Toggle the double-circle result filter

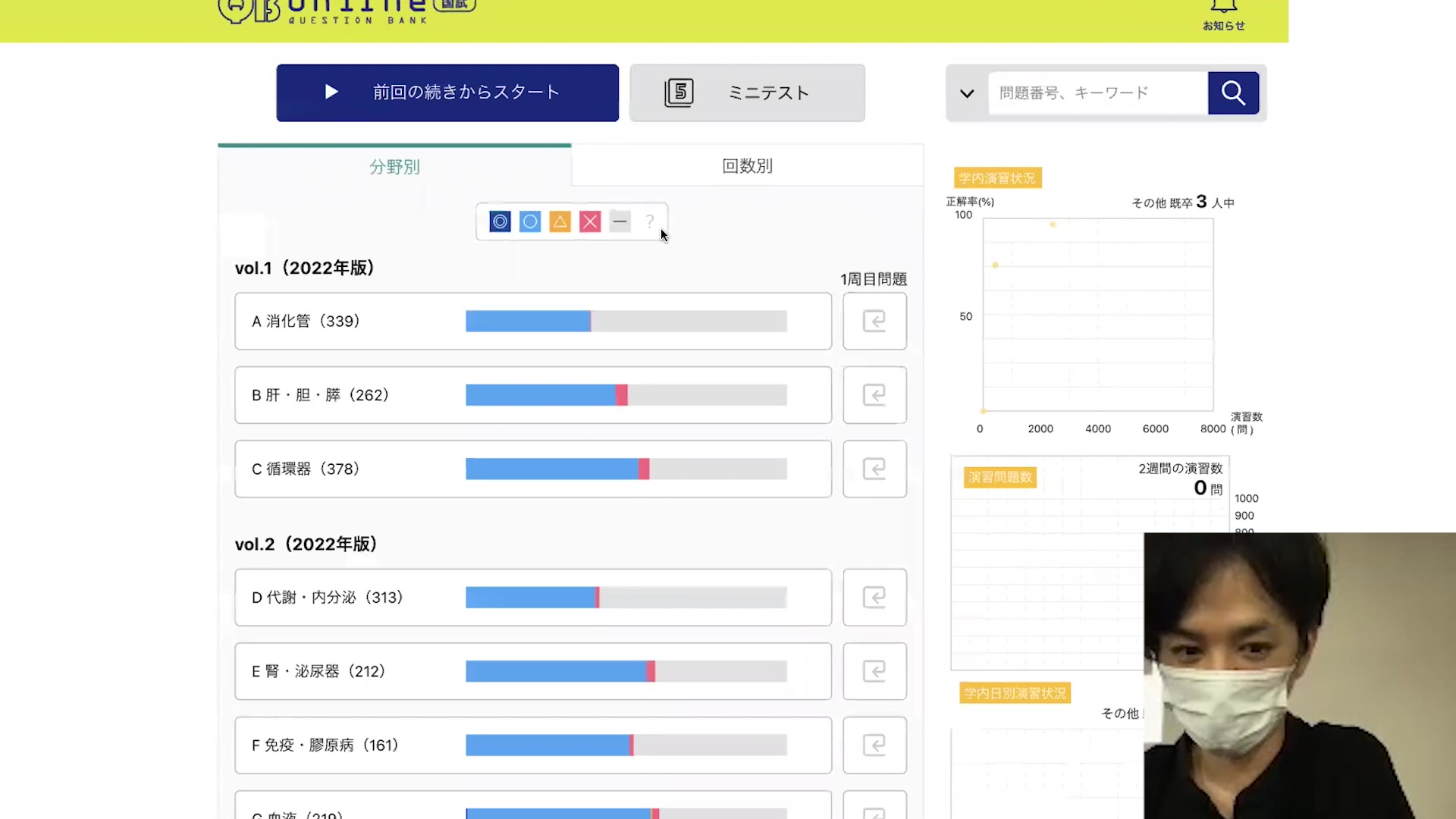(500, 221)
